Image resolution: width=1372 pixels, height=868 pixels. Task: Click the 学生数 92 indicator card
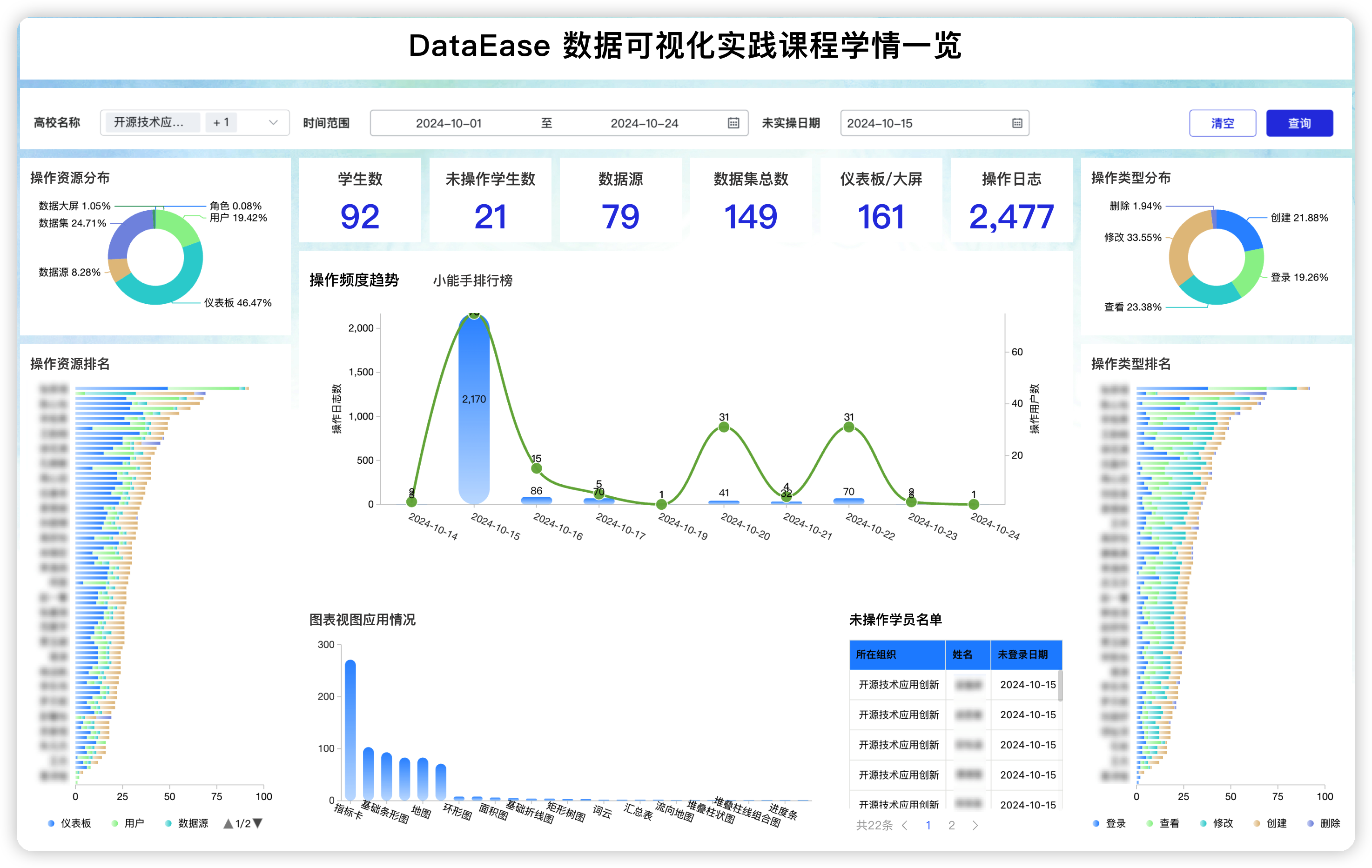[x=360, y=200]
